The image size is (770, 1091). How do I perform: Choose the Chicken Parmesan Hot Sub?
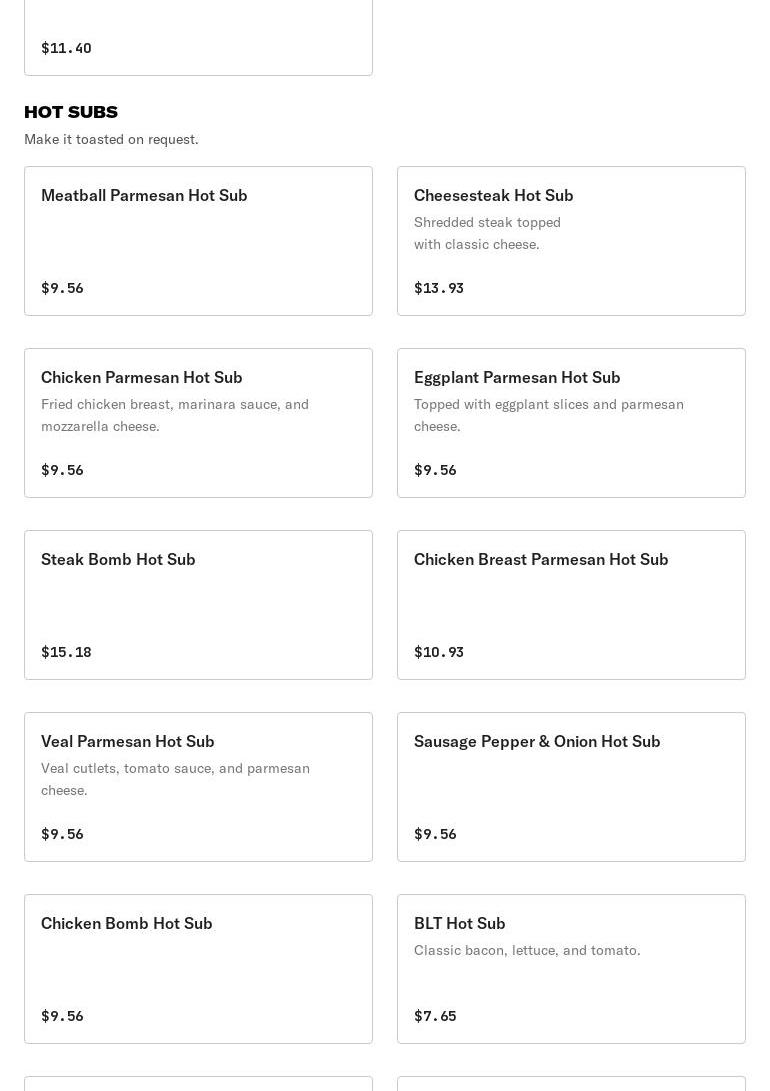[x=198, y=423]
